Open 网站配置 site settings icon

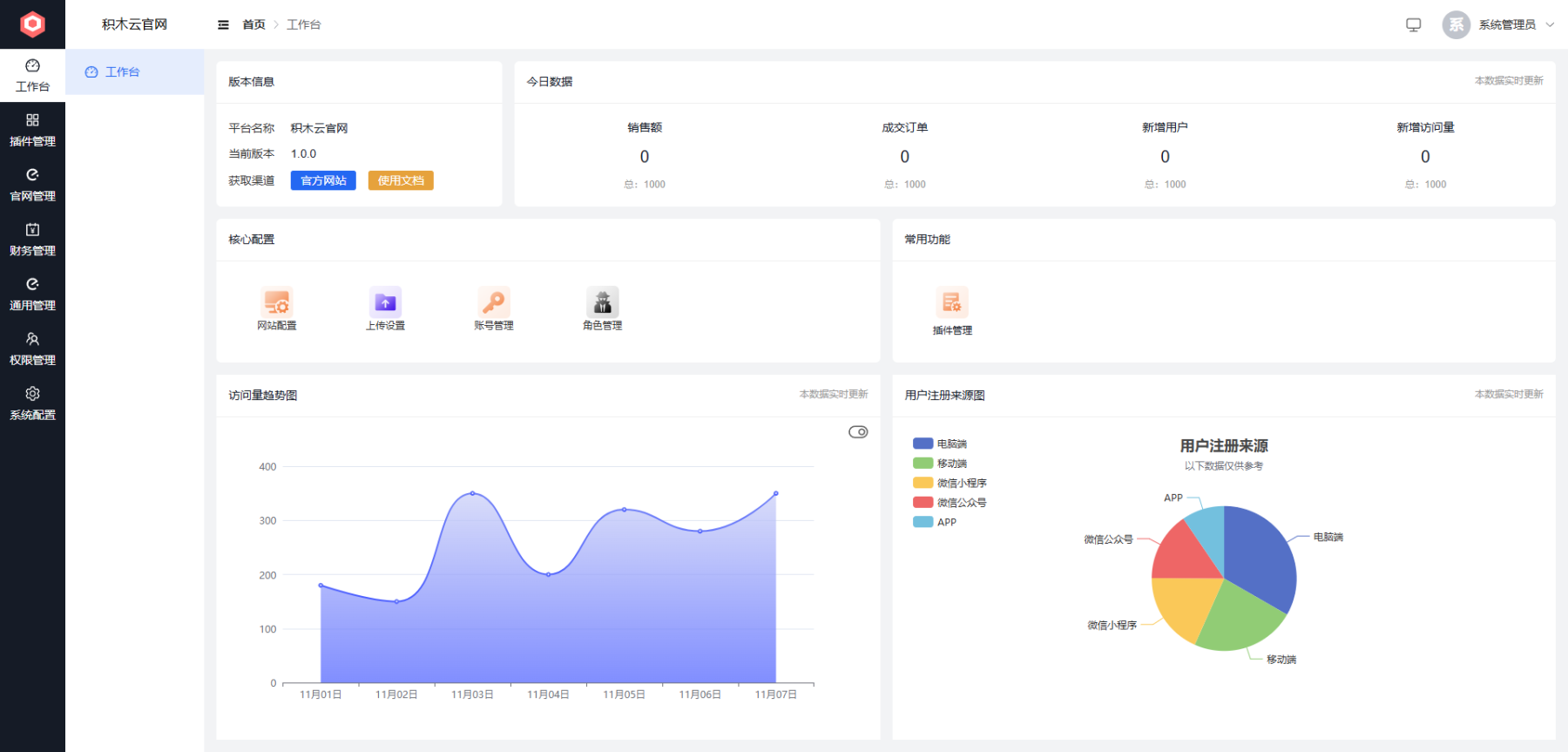coord(277,302)
